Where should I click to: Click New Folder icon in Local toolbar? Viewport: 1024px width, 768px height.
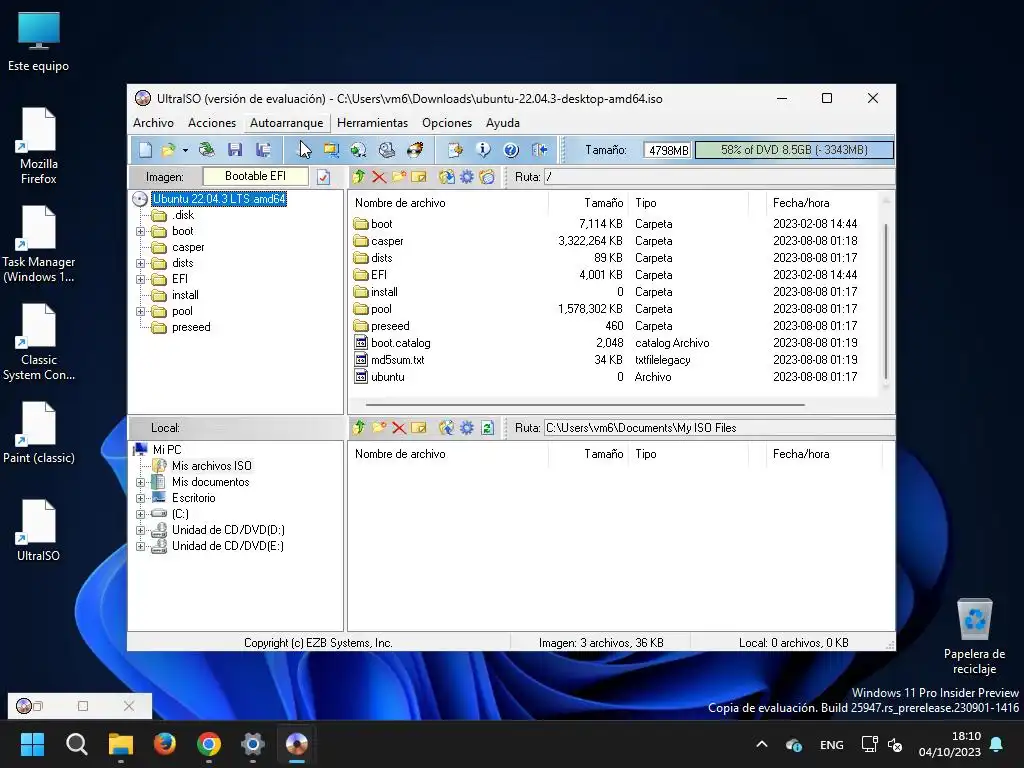pyautogui.click(x=379, y=428)
